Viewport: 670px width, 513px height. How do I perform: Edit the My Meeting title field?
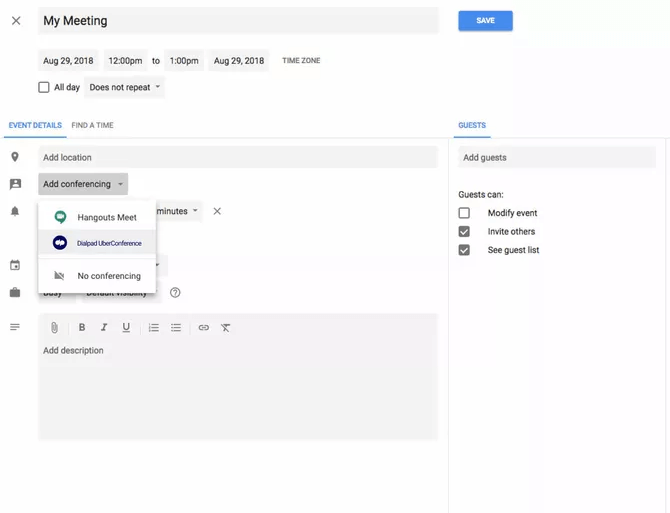click(238, 21)
